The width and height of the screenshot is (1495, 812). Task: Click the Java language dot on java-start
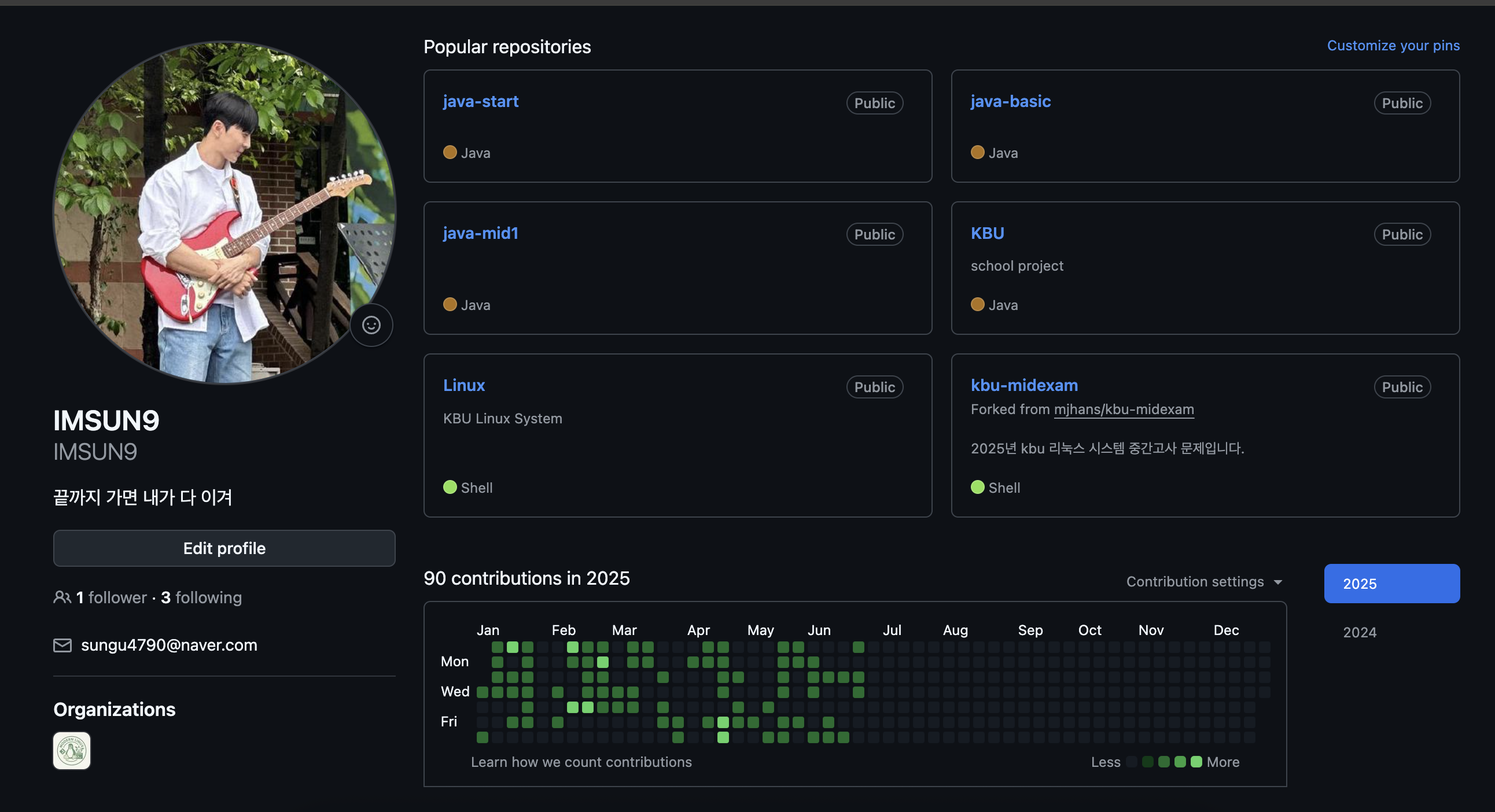(450, 153)
